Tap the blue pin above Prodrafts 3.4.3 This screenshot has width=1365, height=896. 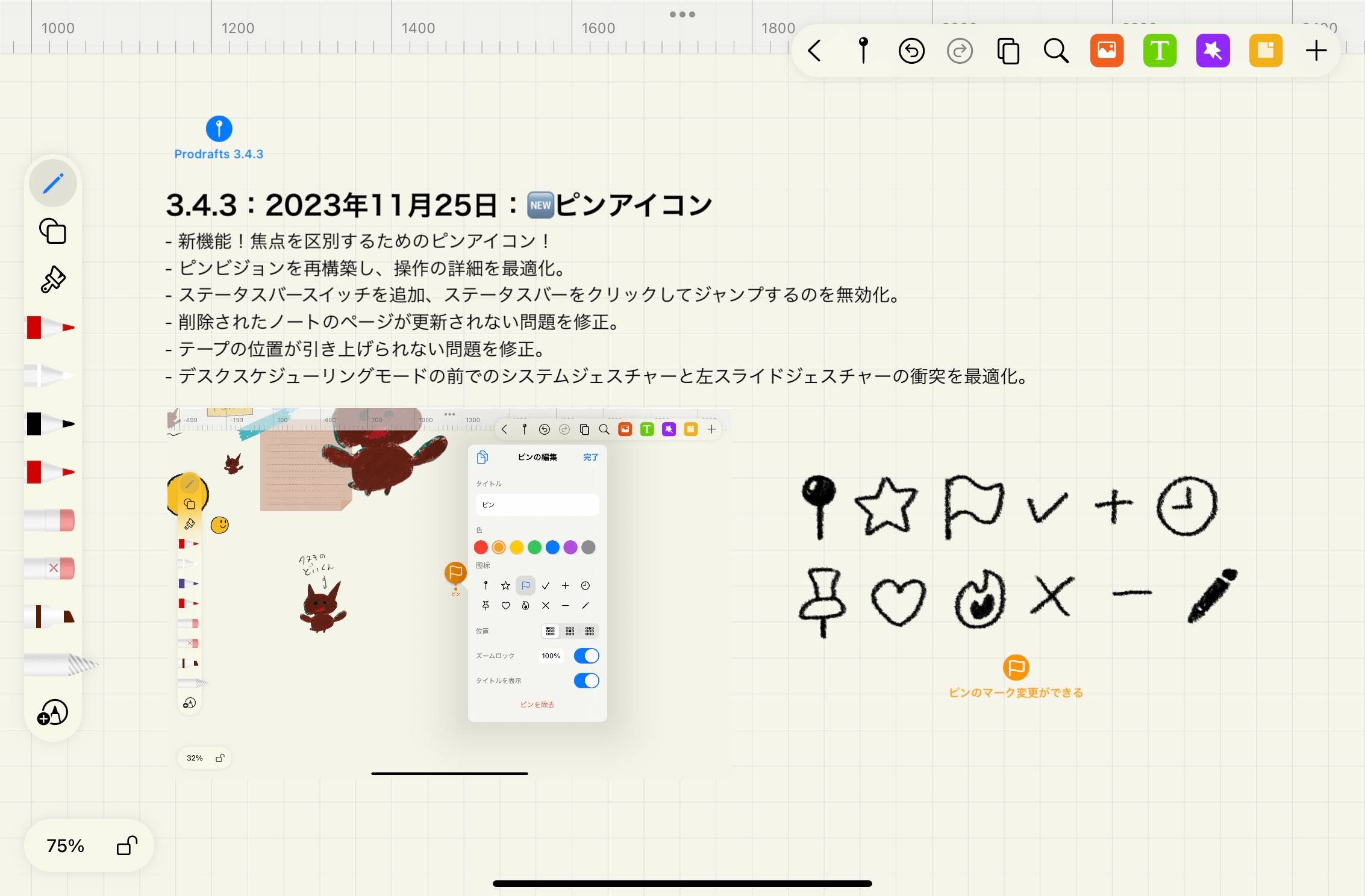pos(219,129)
